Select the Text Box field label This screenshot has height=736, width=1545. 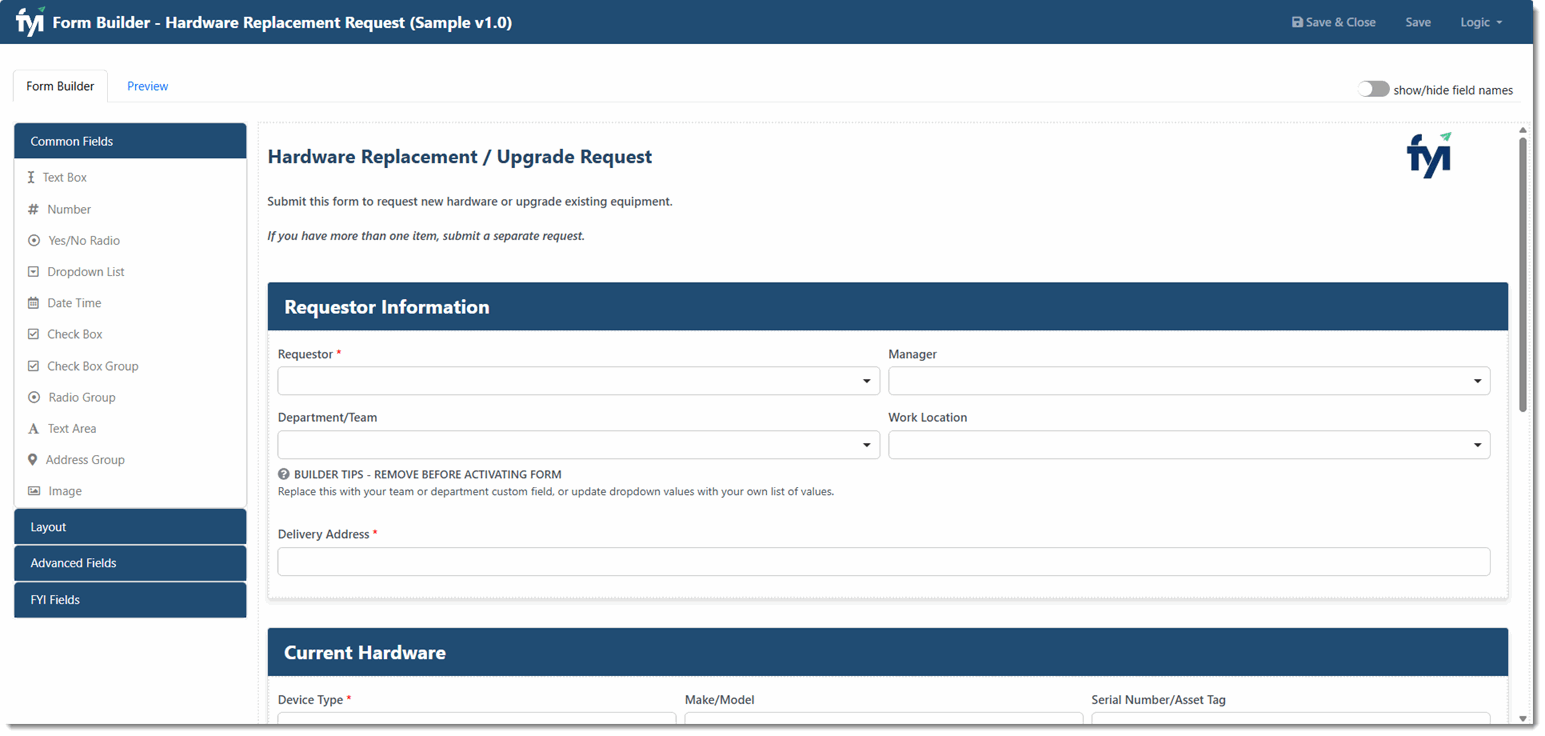click(65, 177)
